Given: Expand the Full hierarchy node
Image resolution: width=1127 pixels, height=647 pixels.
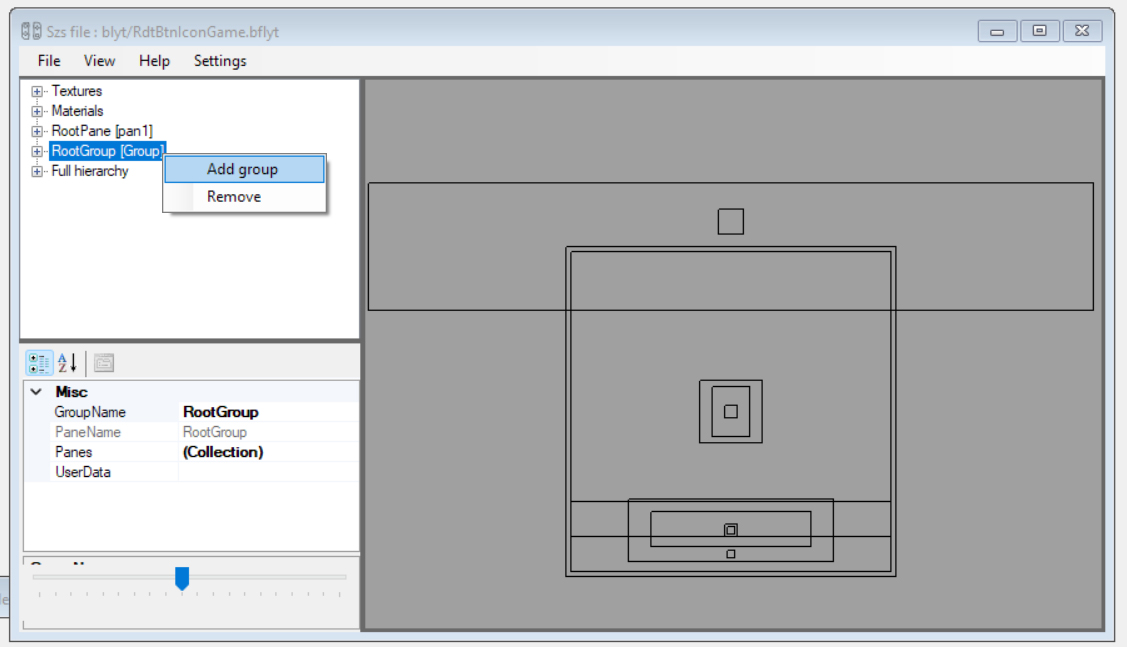Looking at the screenshot, I should [37, 171].
